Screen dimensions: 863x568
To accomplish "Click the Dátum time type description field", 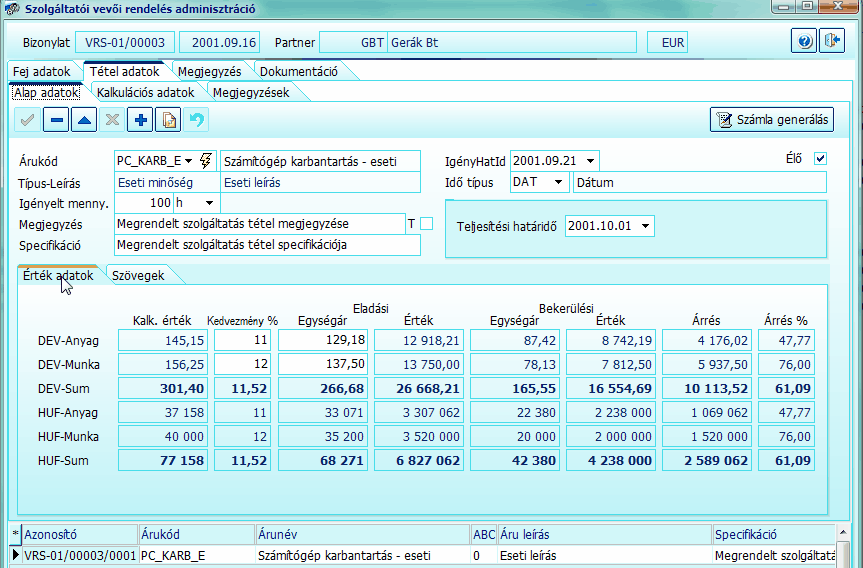I will click(x=700, y=182).
